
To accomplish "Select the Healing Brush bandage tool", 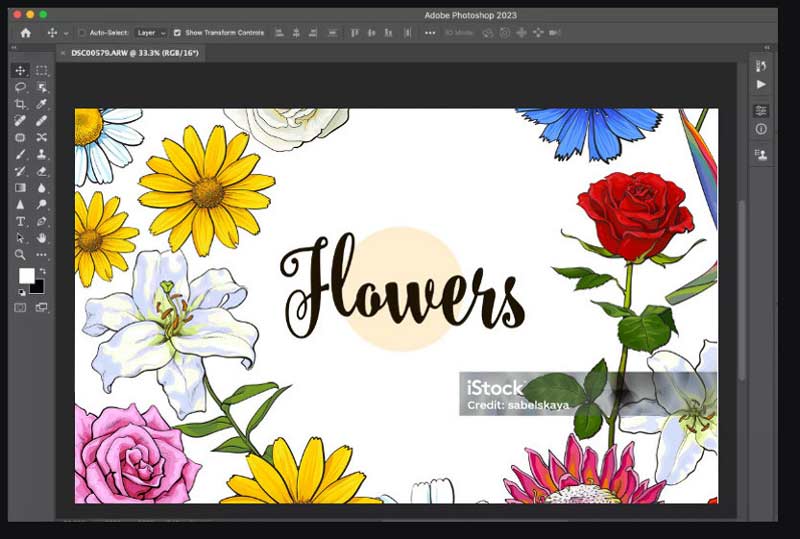I will (x=42, y=121).
